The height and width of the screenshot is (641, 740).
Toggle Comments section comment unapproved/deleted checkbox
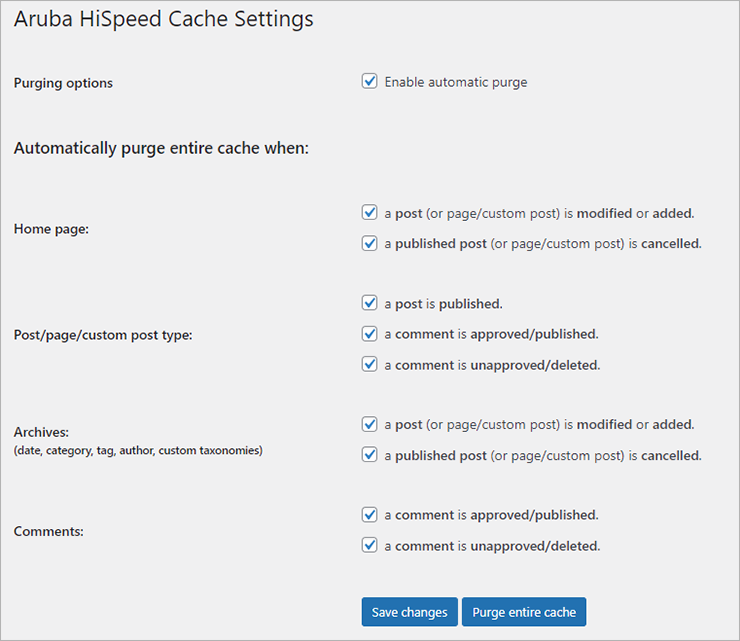click(370, 545)
